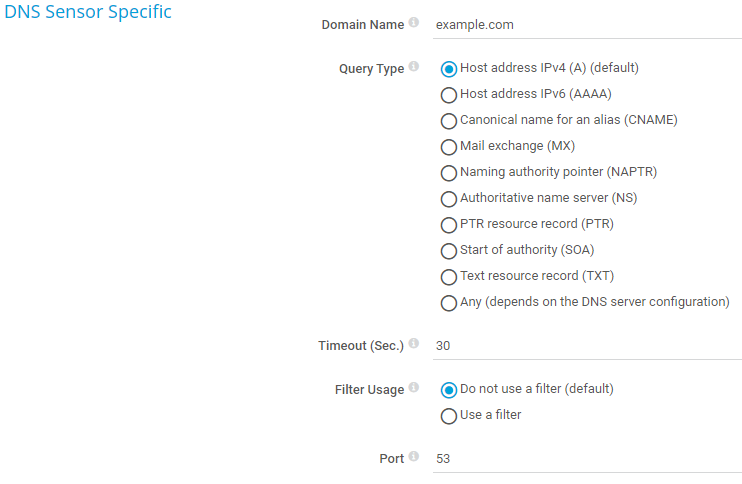The image size is (742, 484).
Task: Click the info icon beside Filter Usage
Action: click(414, 388)
